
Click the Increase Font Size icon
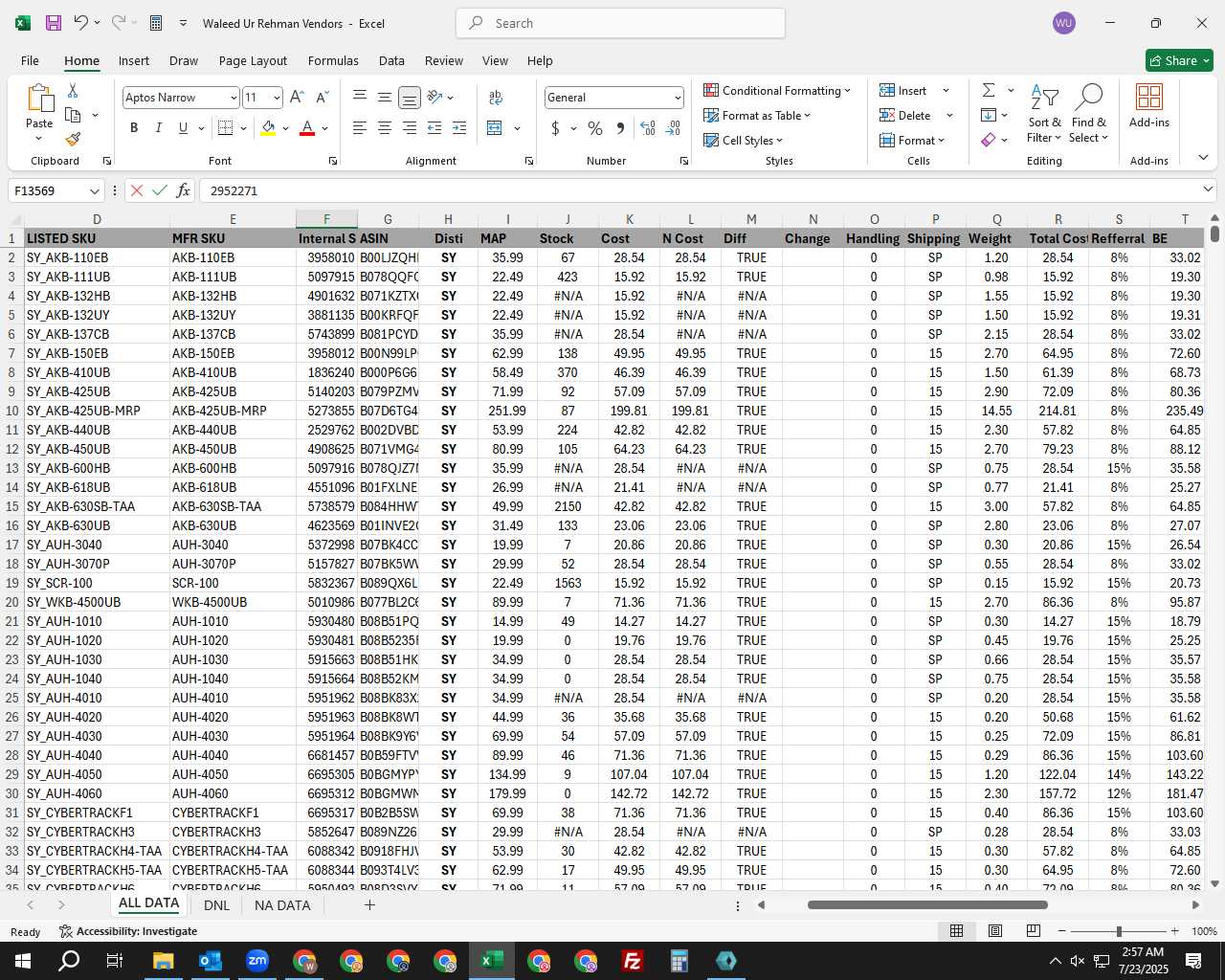coord(297,98)
